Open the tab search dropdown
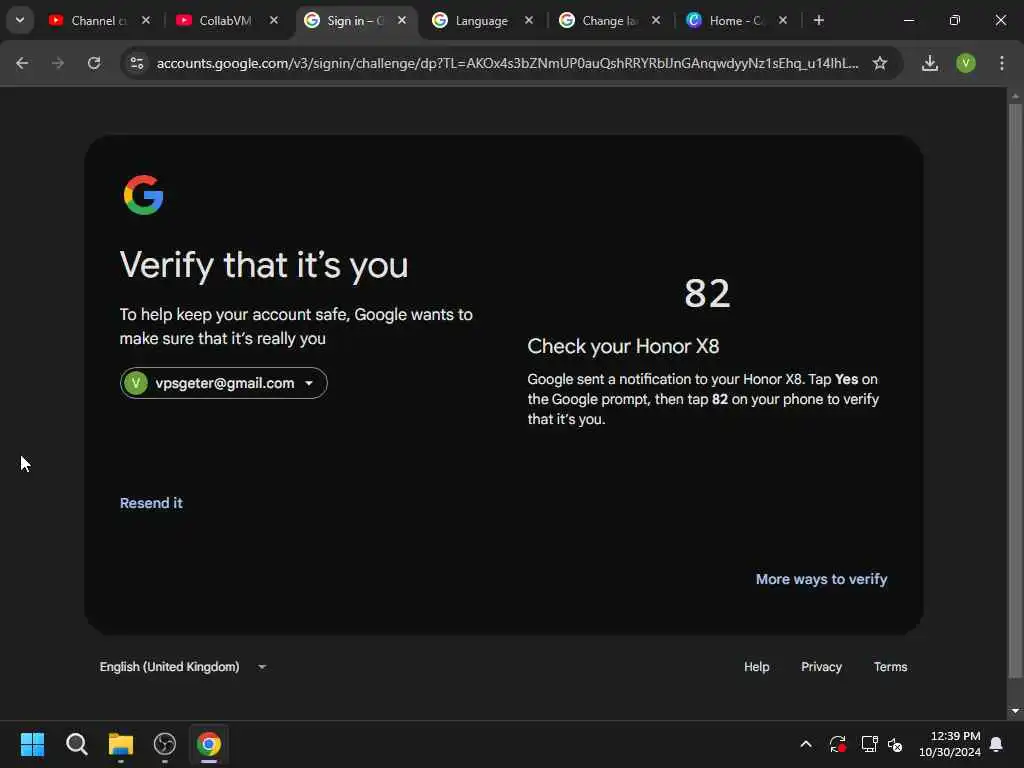This screenshot has width=1024, height=768. point(20,20)
